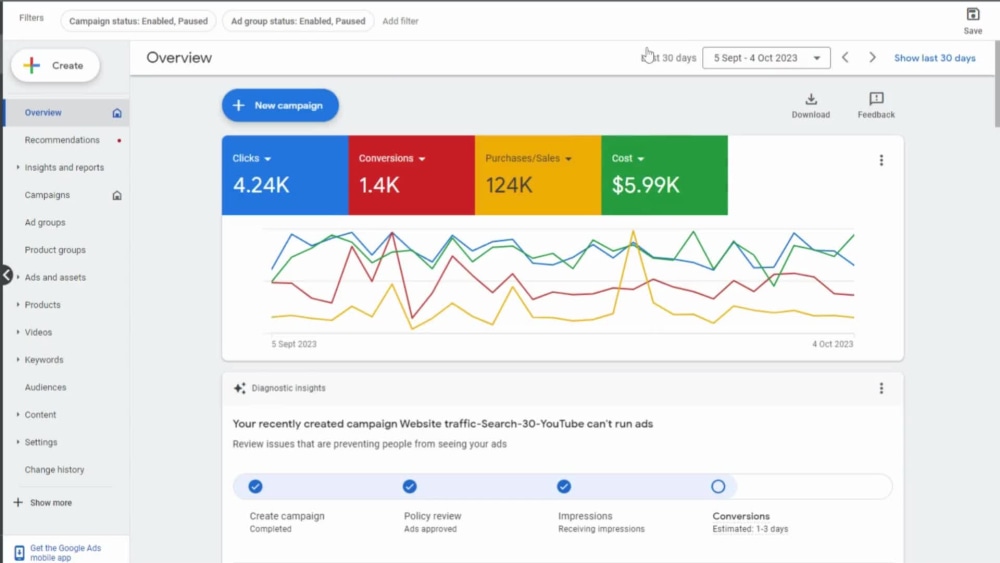Screen dimensions: 1000x563
Task: Click Get the Google Ads mobile app link
Action: tap(65, 553)
